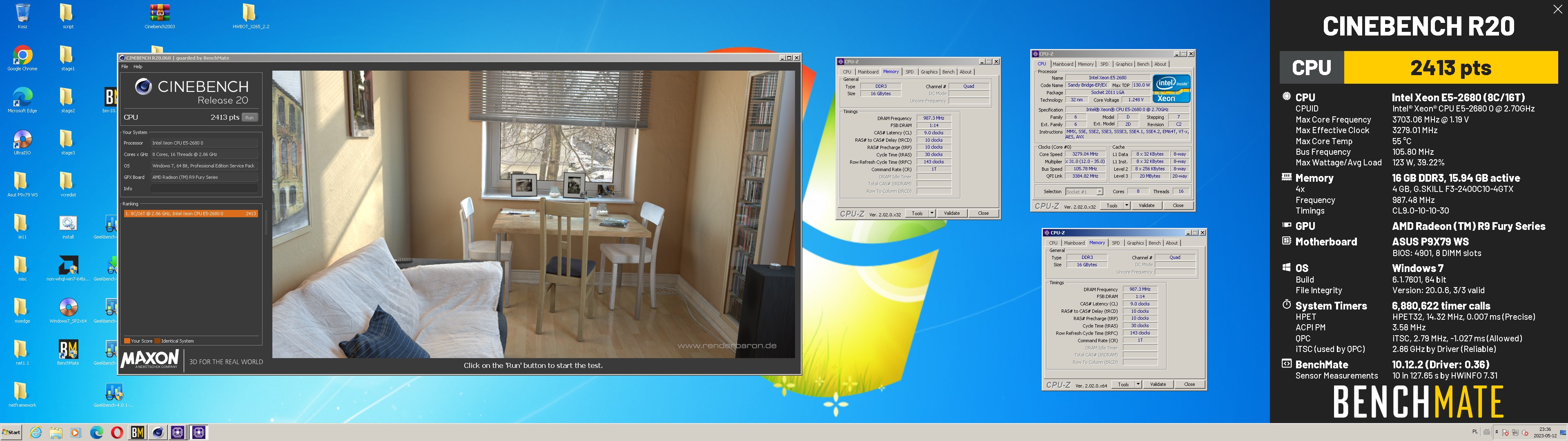1568x441 pixels.
Task: Open the Socket #1 selection dropdown
Action: coord(1084,192)
